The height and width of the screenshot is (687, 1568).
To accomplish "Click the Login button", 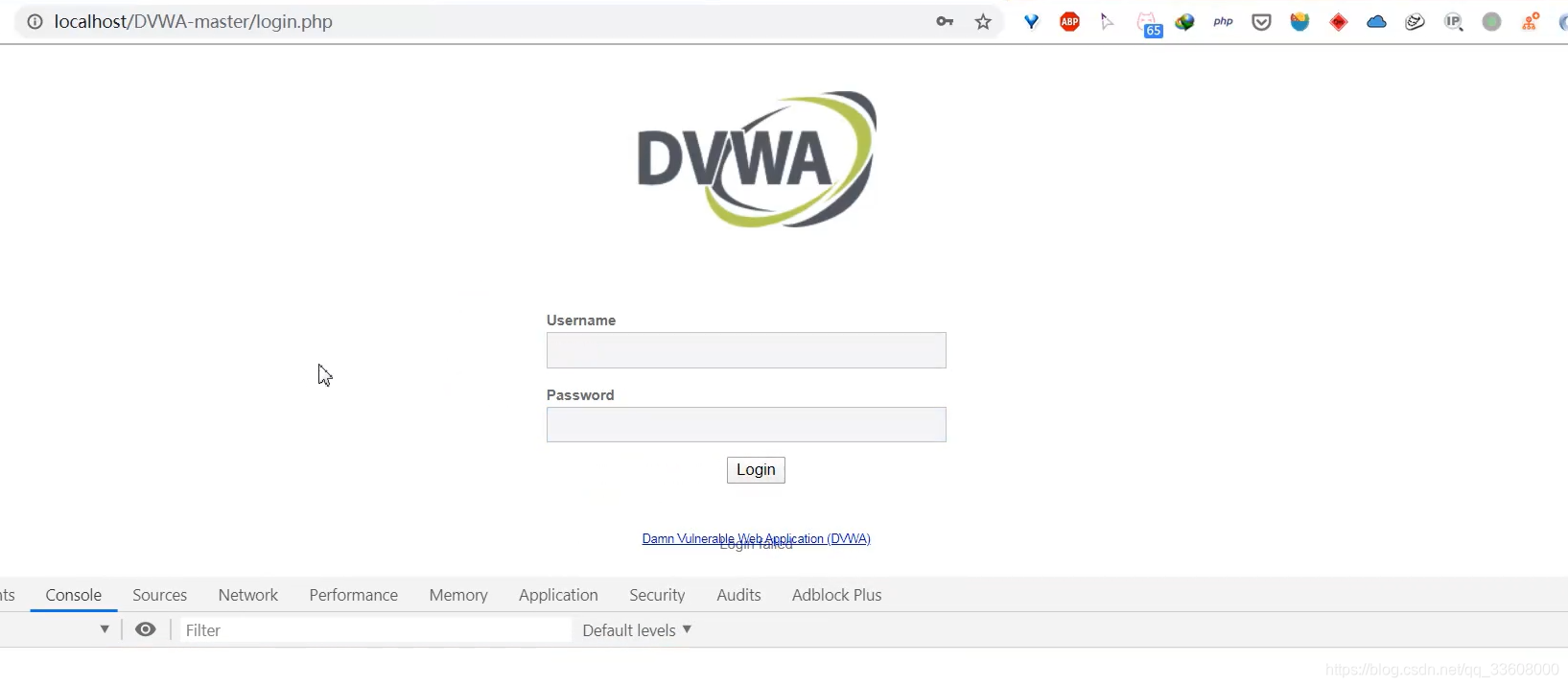I will click(756, 470).
